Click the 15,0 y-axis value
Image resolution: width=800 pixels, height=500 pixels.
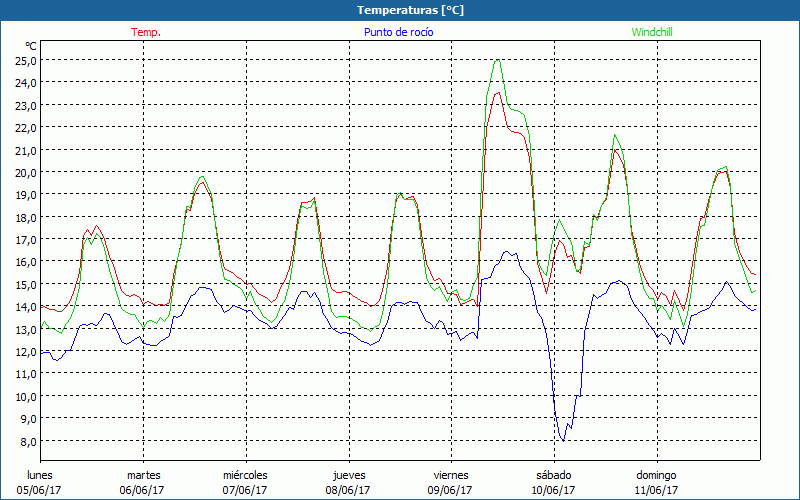coord(26,285)
